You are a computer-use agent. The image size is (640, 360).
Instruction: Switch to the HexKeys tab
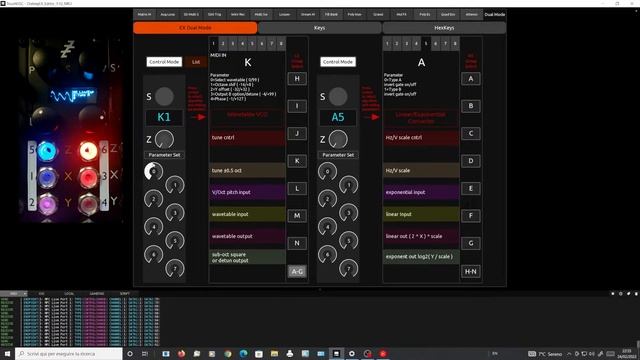click(x=444, y=28)
